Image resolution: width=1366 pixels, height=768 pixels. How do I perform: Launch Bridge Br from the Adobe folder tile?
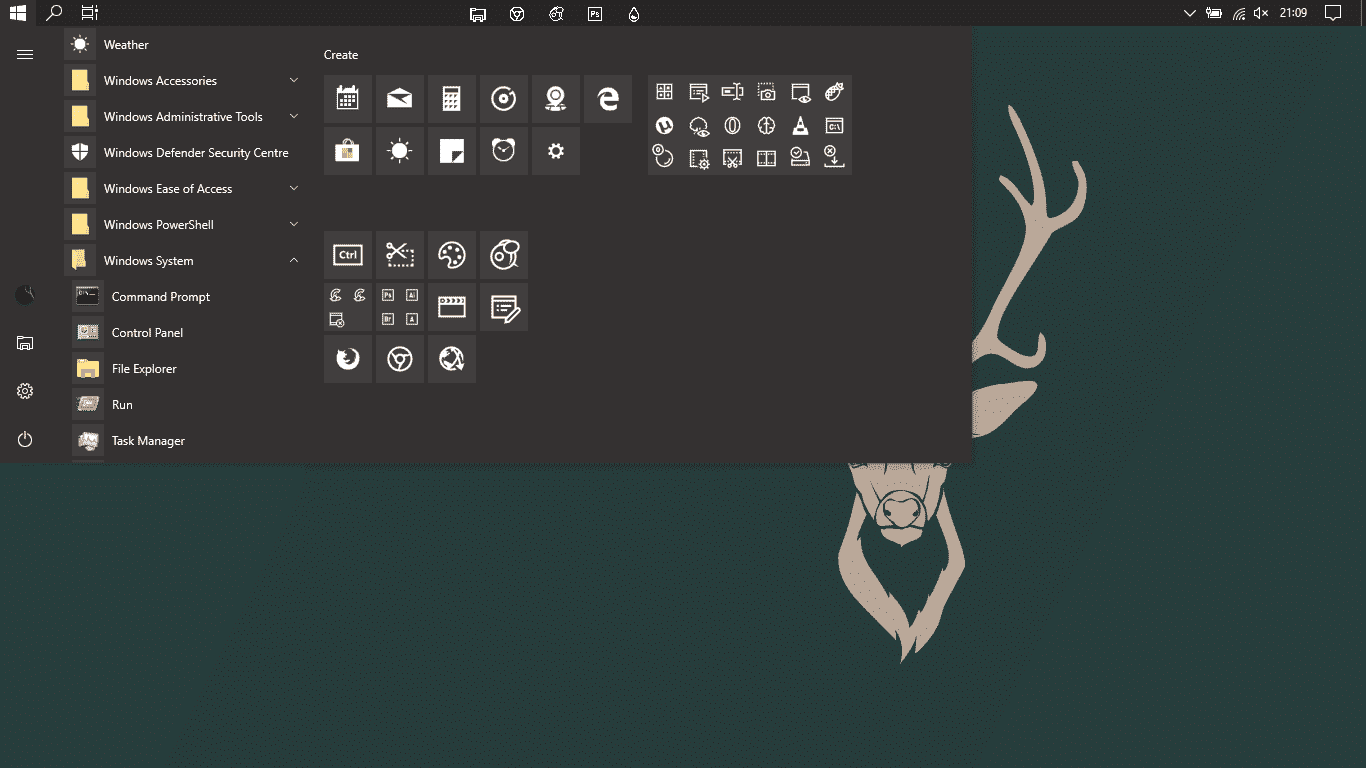pyautogui.click(x=388, y=319)
